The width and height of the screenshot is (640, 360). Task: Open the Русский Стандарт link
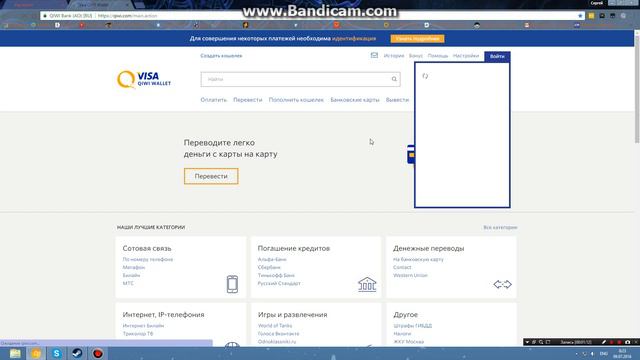(279, 283)
